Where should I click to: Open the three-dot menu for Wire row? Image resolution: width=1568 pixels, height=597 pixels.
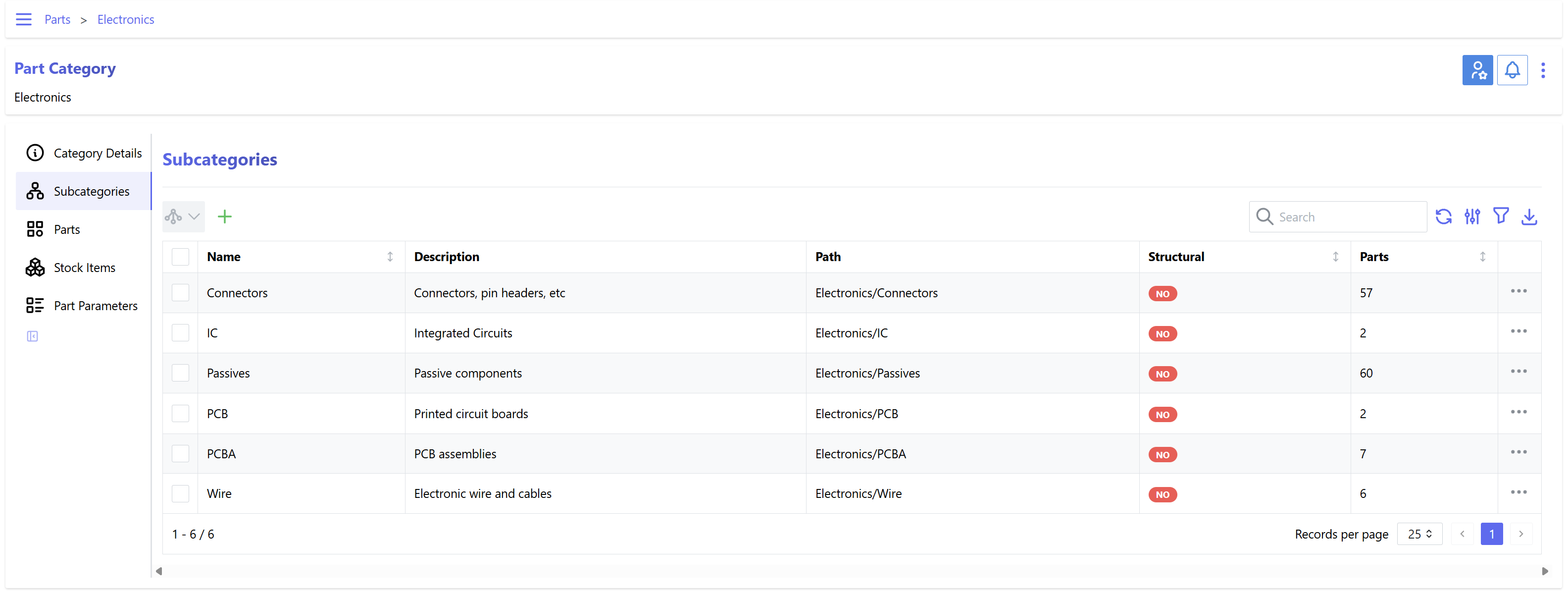(1518, 493)
